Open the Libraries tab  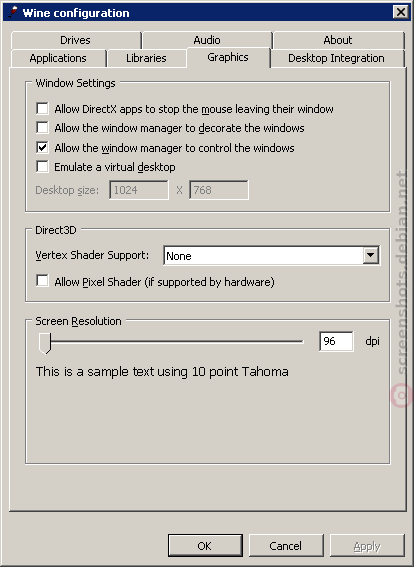(x=146, y=58)
